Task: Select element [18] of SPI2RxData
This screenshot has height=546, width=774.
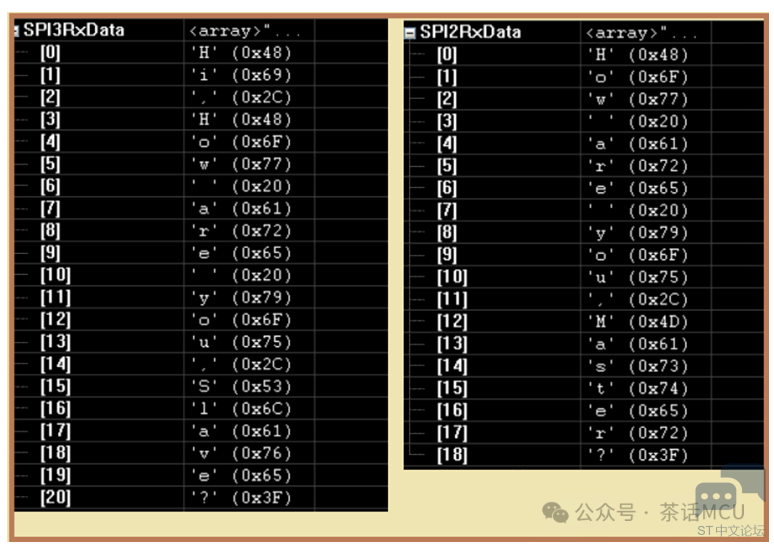Action: 452,455
